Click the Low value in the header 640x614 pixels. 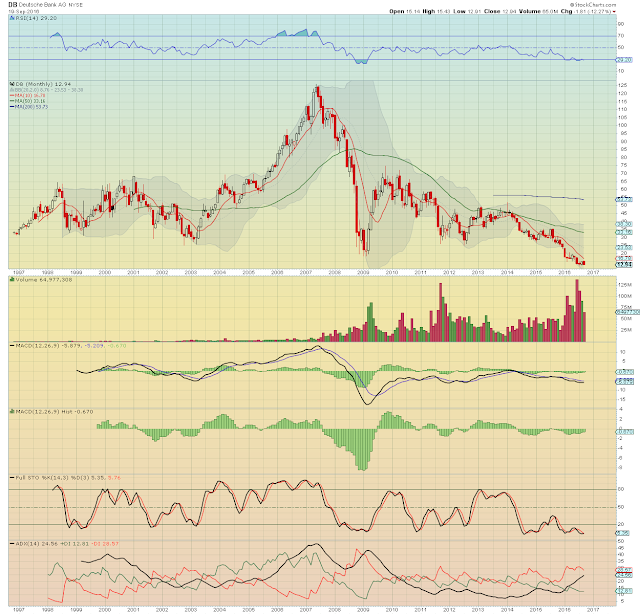[474, 11]
